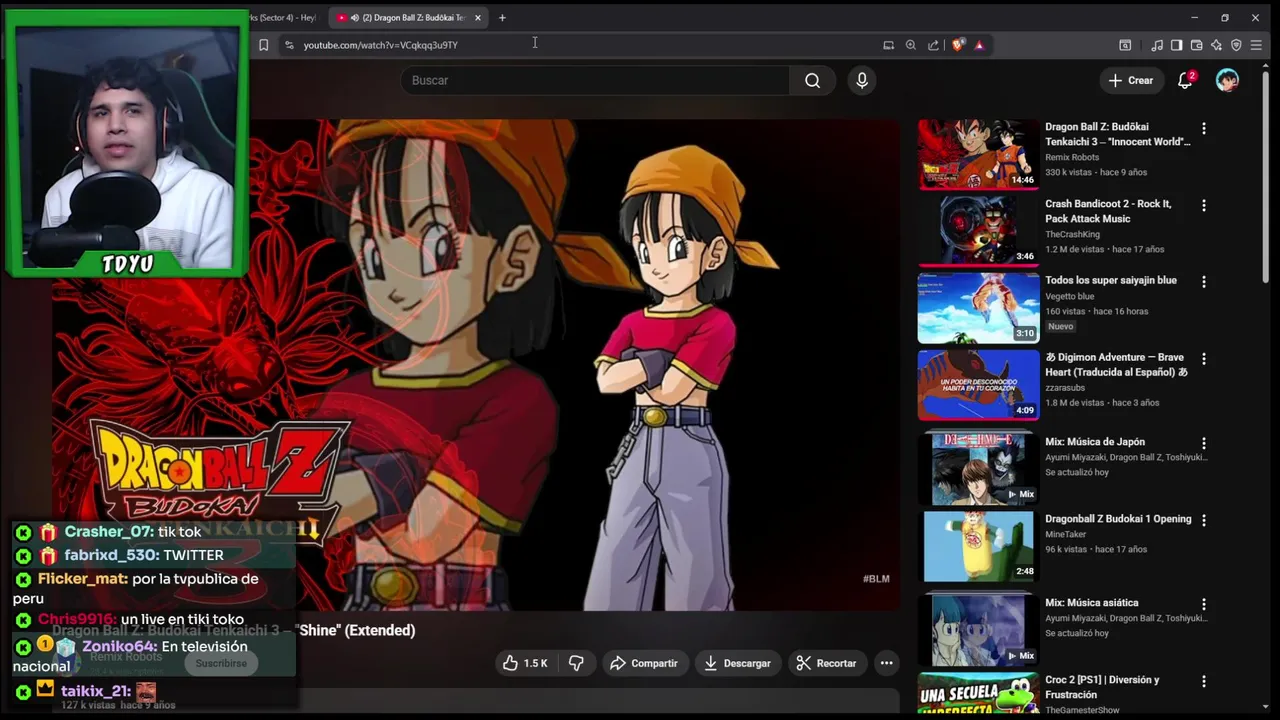The image size is (1280, 720).
Task: Click the Suscribirse subscribe button
Action: coord(221,663)
